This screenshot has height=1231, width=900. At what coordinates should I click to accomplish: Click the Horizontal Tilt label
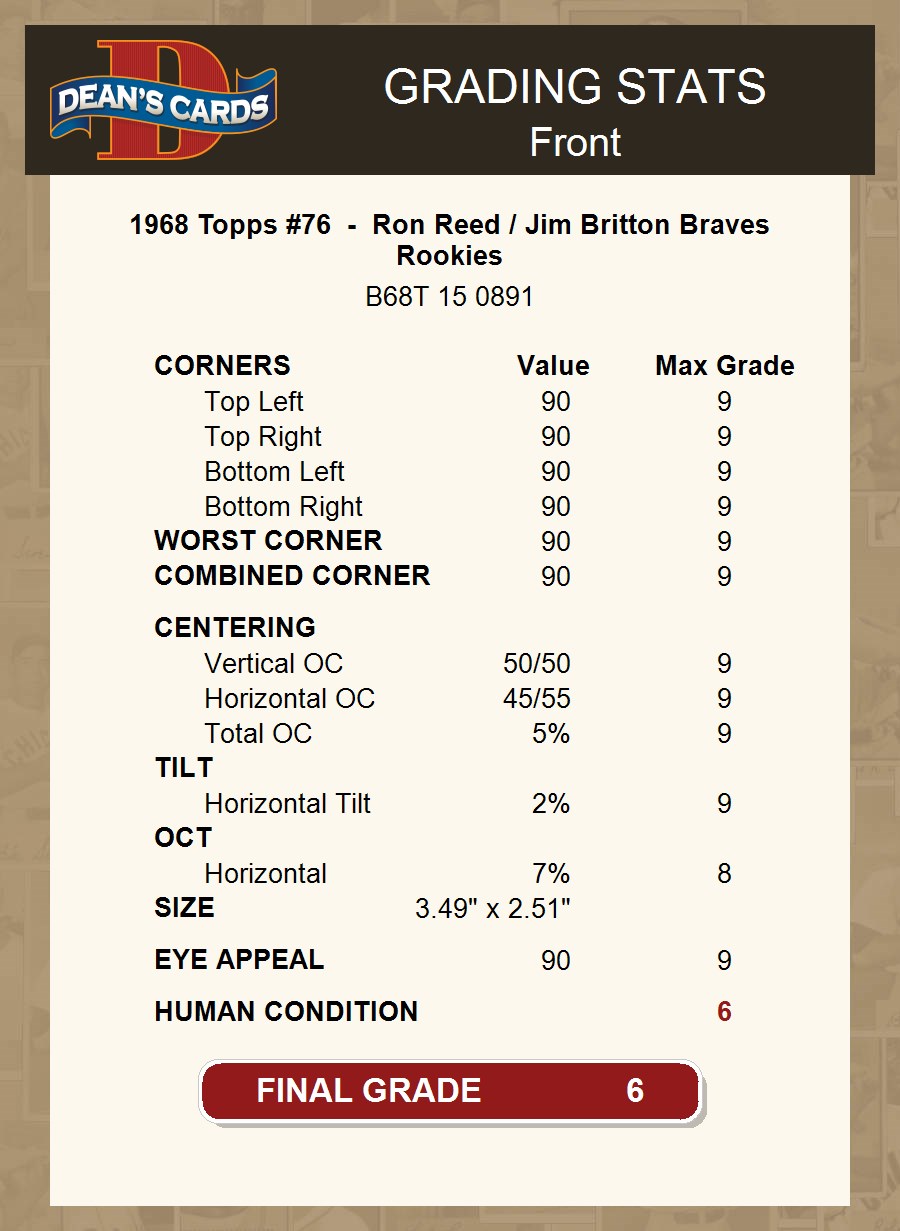pos(287,804)
